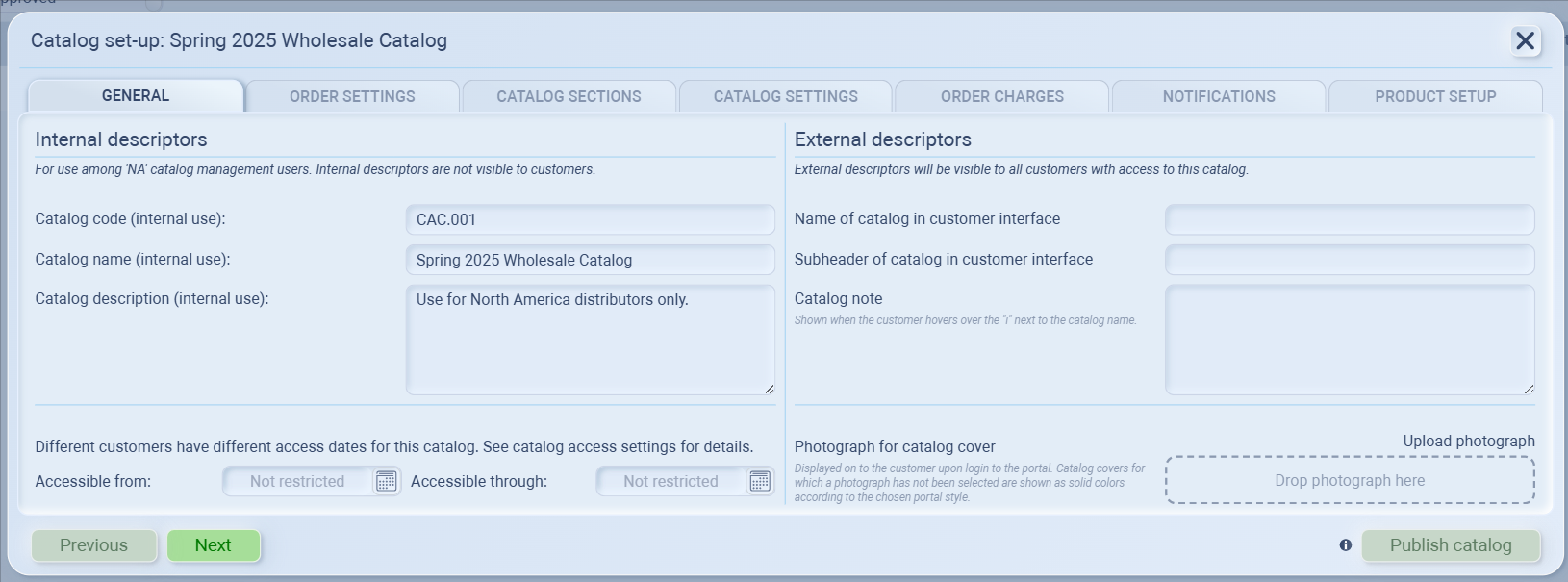This screenshot has width=1568, height=582.
Task: Close the Catalog set-up dialog
Action: point(1525,40)
